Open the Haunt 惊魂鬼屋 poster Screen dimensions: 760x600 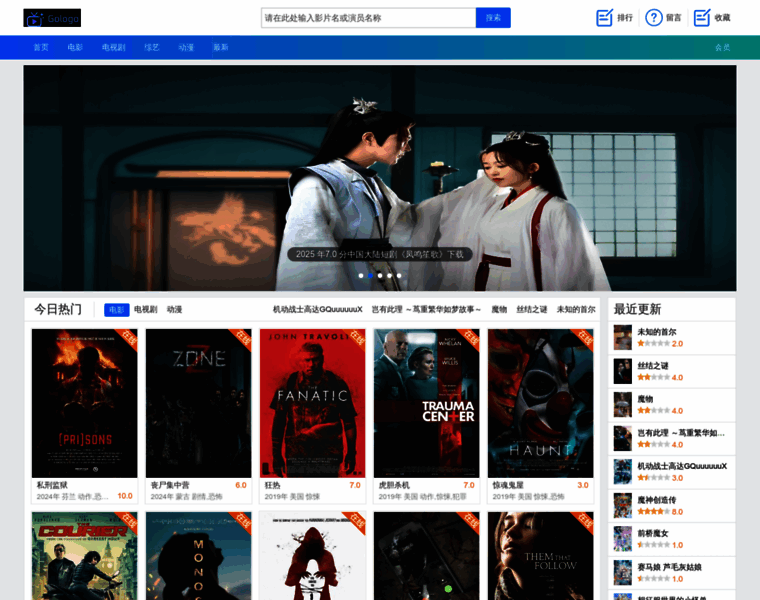coord(540,403)
